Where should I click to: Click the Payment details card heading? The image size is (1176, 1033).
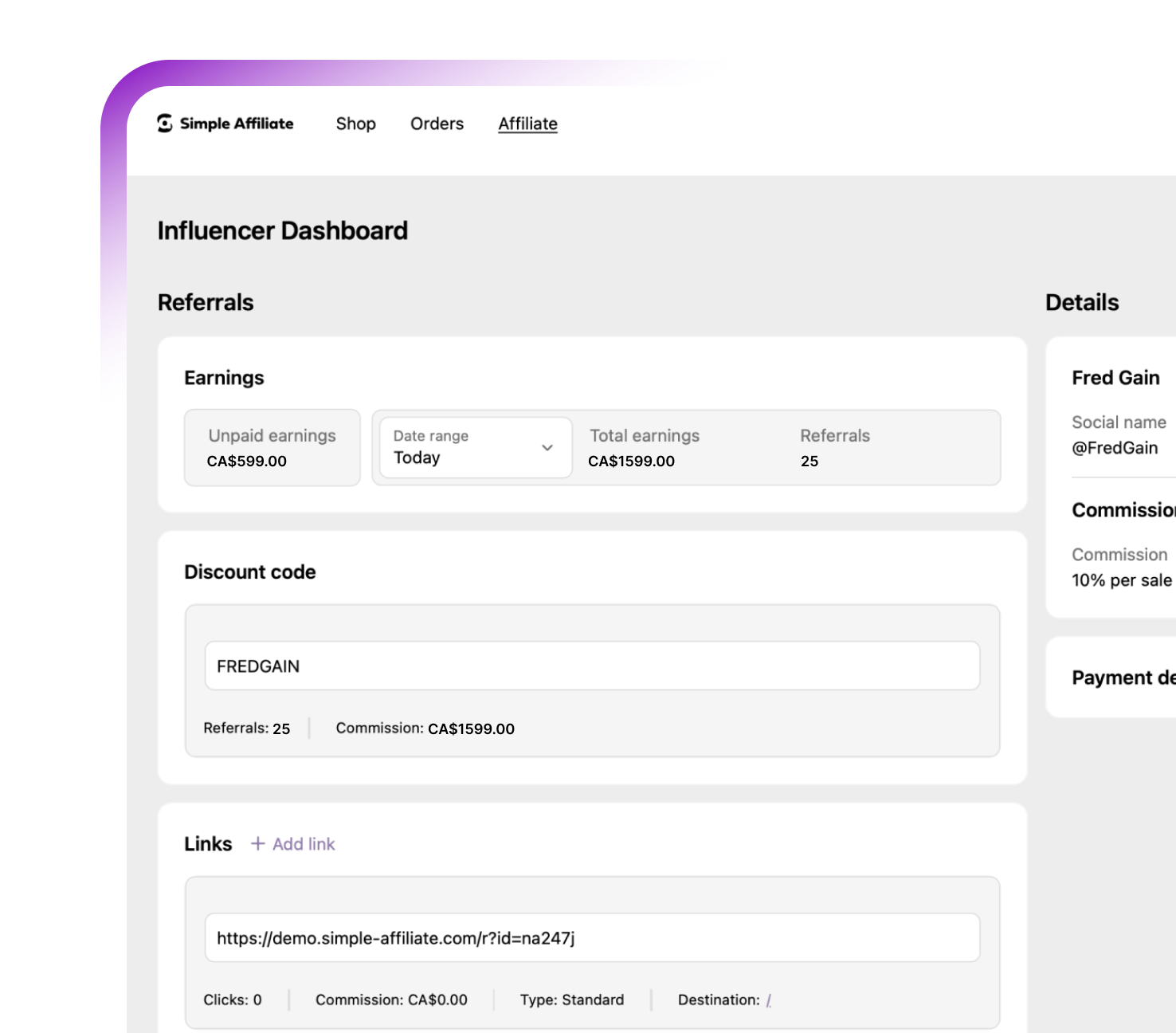click(1123, 678)
